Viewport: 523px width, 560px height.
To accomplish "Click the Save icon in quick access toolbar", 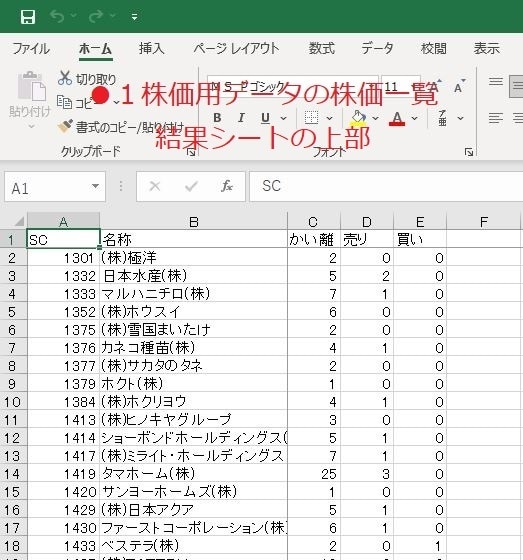I will tap(28, 16).
